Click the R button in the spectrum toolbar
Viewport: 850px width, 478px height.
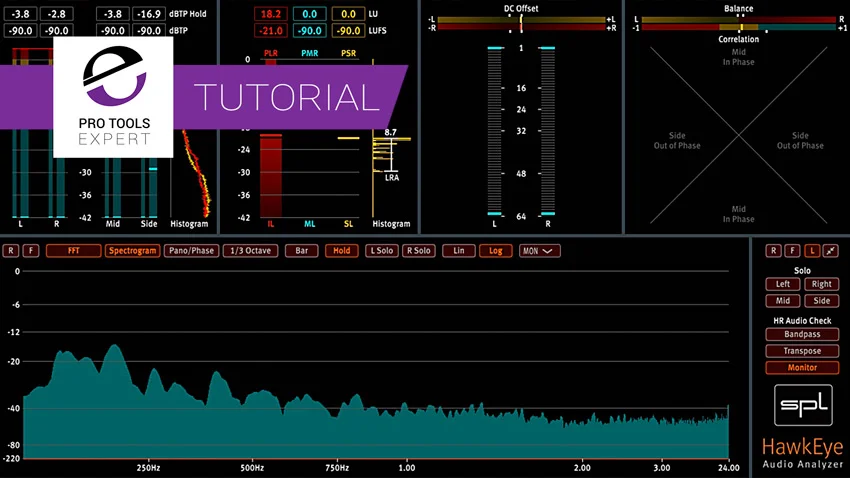point(11,250)
